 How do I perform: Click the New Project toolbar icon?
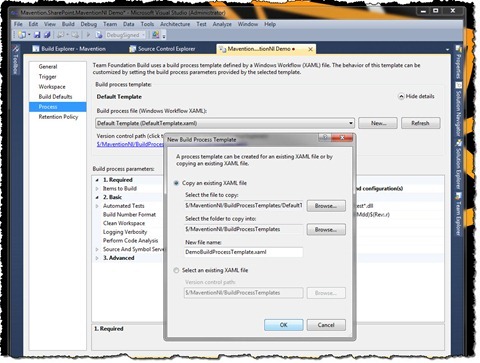click(x=22, y=35)
